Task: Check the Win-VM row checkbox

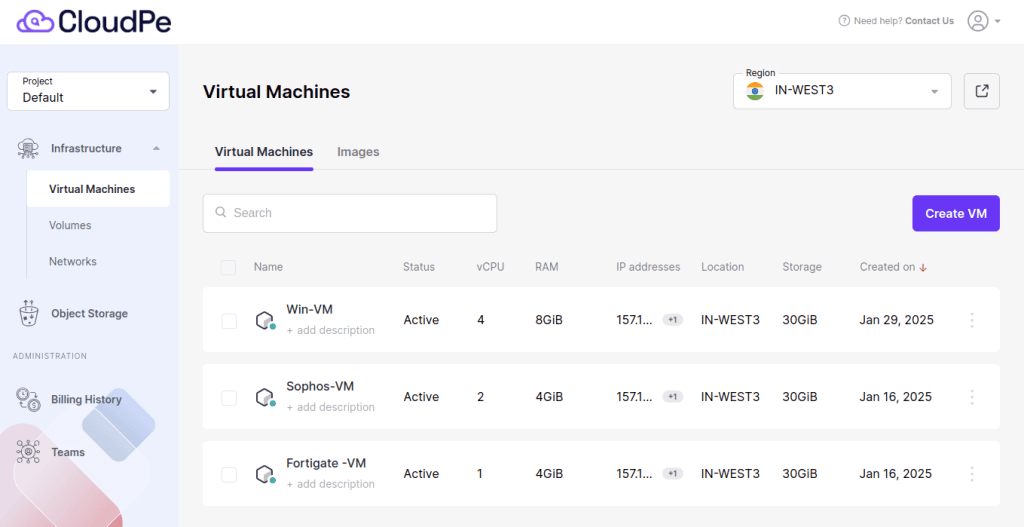Action: coord(229,321)
